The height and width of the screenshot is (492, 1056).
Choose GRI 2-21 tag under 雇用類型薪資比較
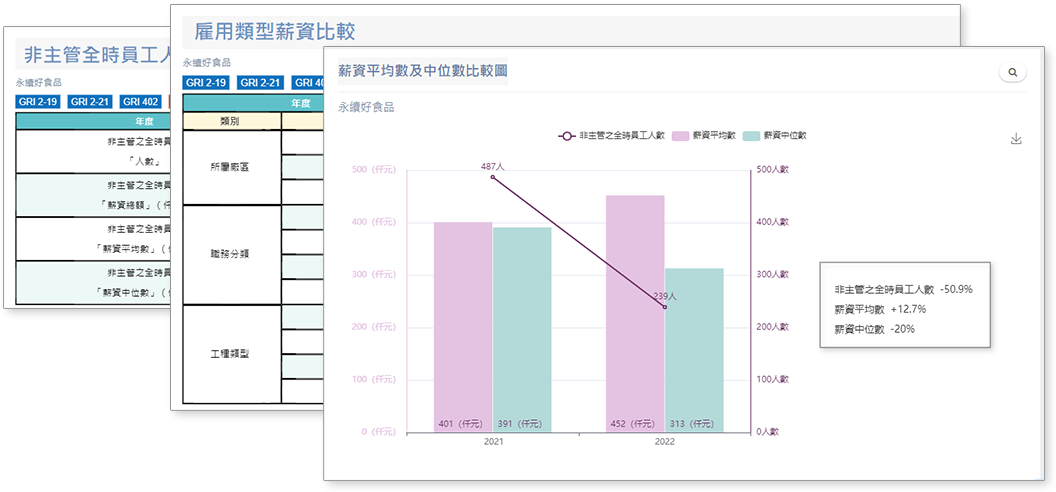[x=261, y=82]
